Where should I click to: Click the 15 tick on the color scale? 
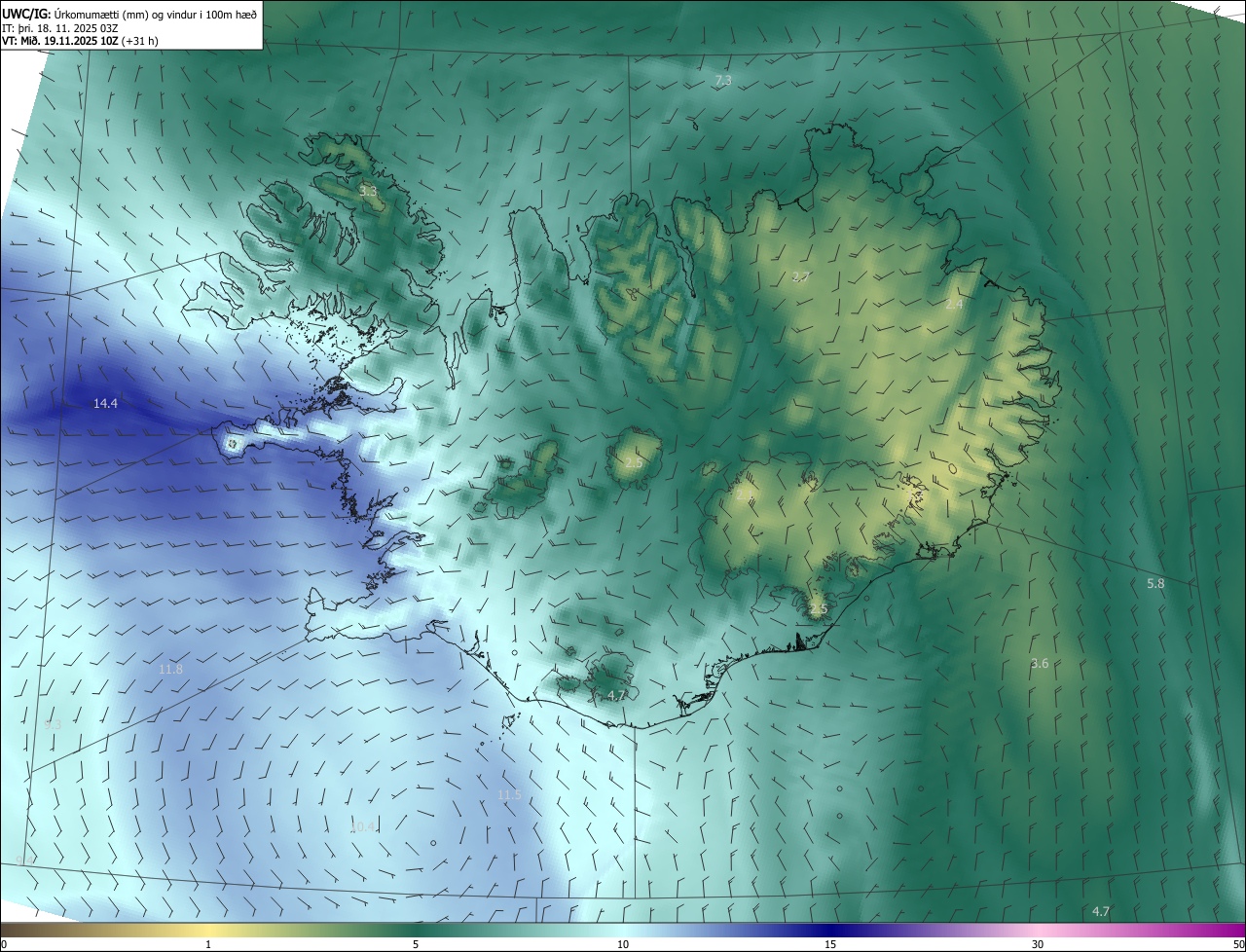tap(830, 944)
